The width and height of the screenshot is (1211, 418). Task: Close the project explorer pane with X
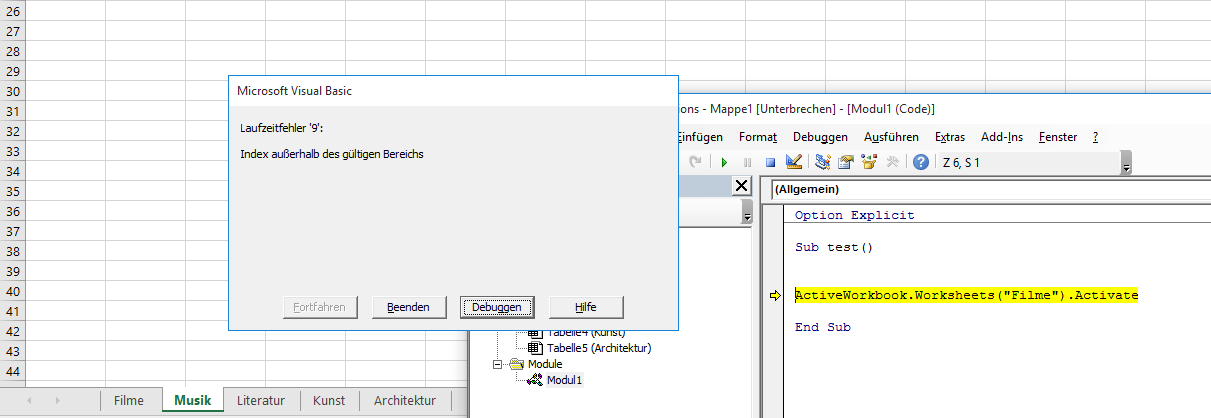tap(741, 186)
